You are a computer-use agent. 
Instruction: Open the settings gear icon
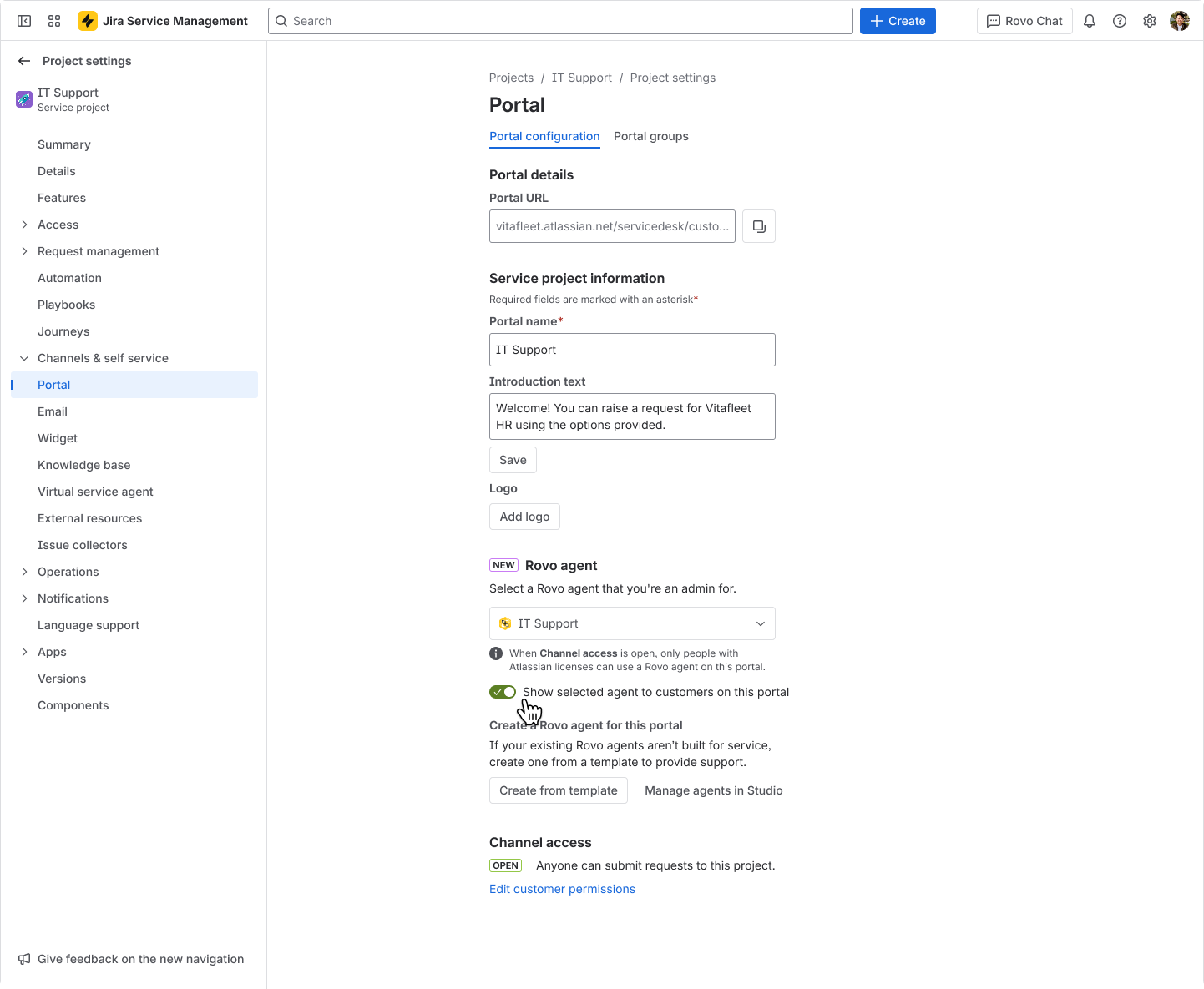tap(1150, 21)
